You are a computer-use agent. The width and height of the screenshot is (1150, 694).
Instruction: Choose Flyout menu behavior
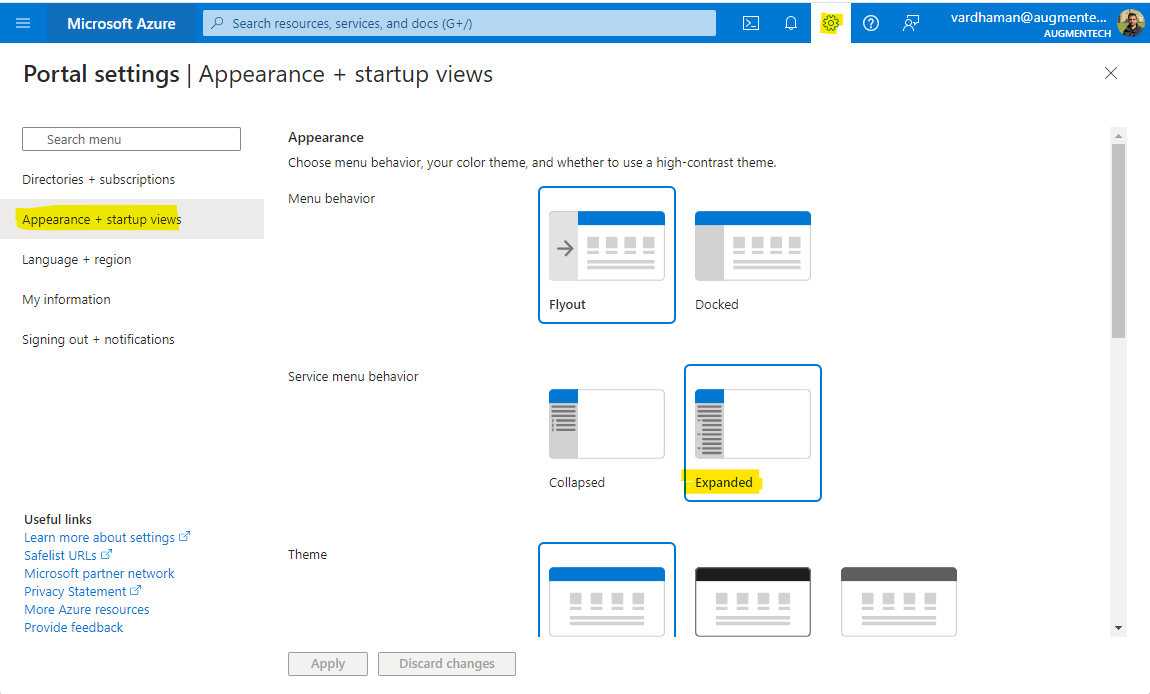click(x=607, y=255)
